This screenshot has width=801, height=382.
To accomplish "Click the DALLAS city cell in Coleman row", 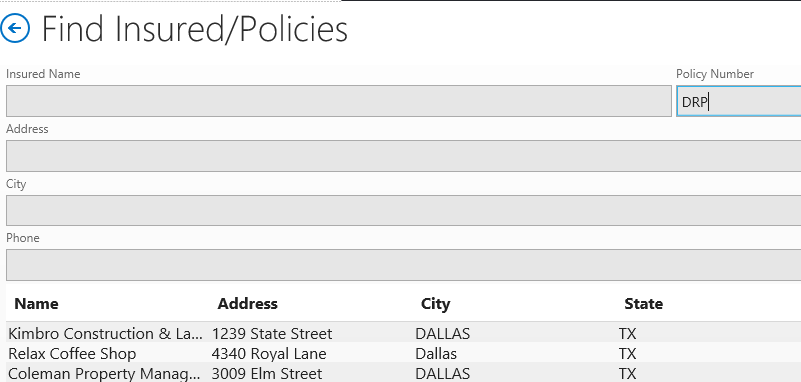I will pos(442,373).
